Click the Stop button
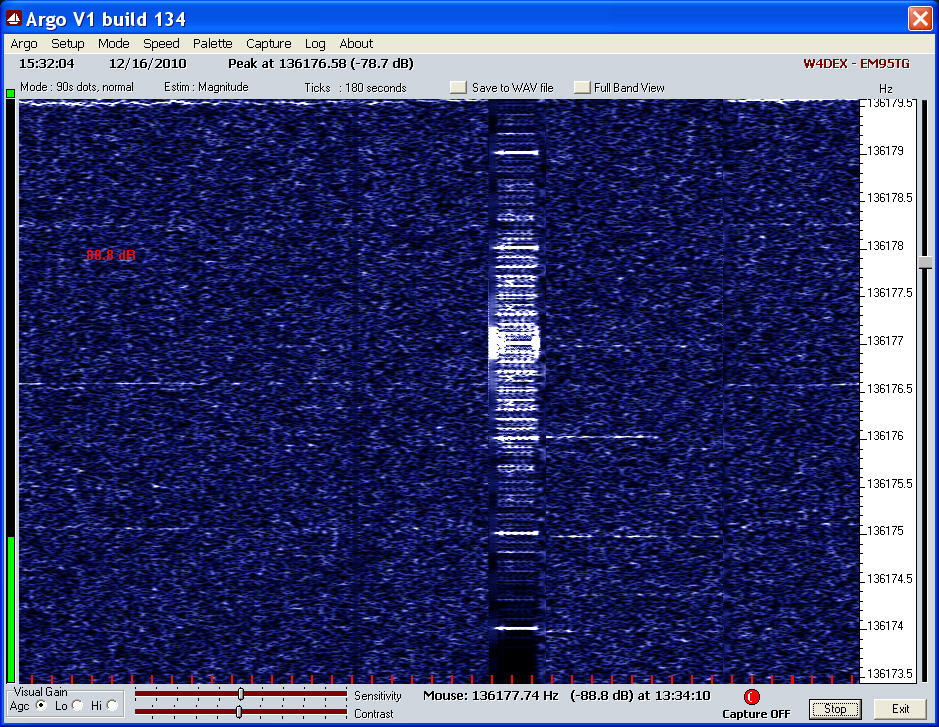The image size is (939, 727). 835,709
